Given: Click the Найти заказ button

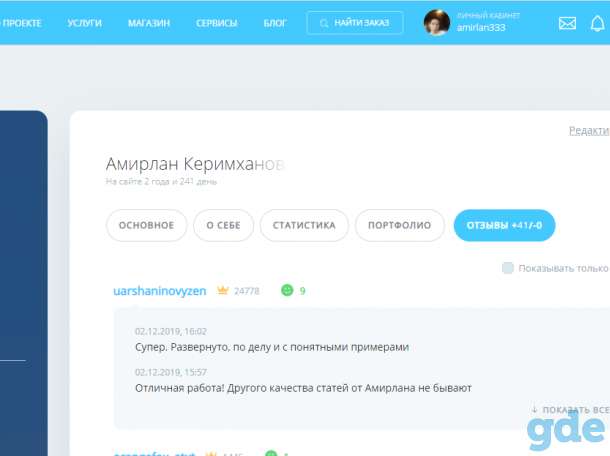Looking at the screenshot, I should click(x=355, y=23).
